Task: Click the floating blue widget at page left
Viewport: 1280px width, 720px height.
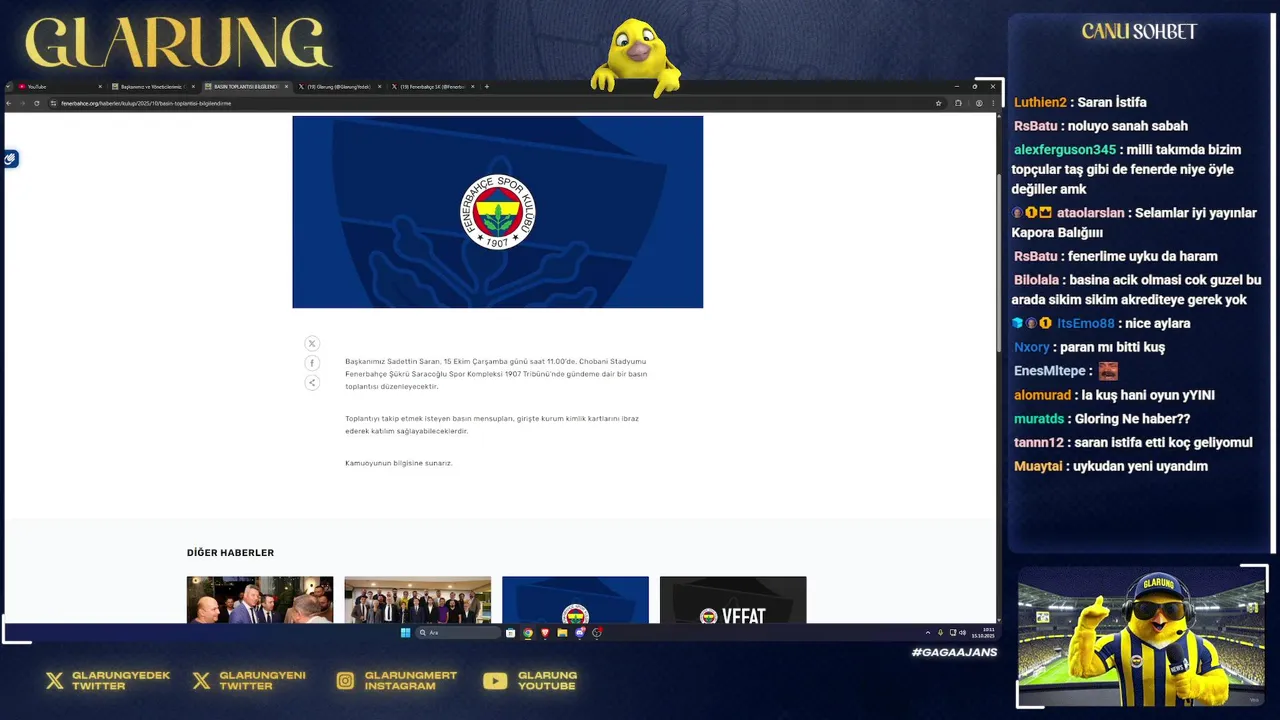Action: (10, 159)
